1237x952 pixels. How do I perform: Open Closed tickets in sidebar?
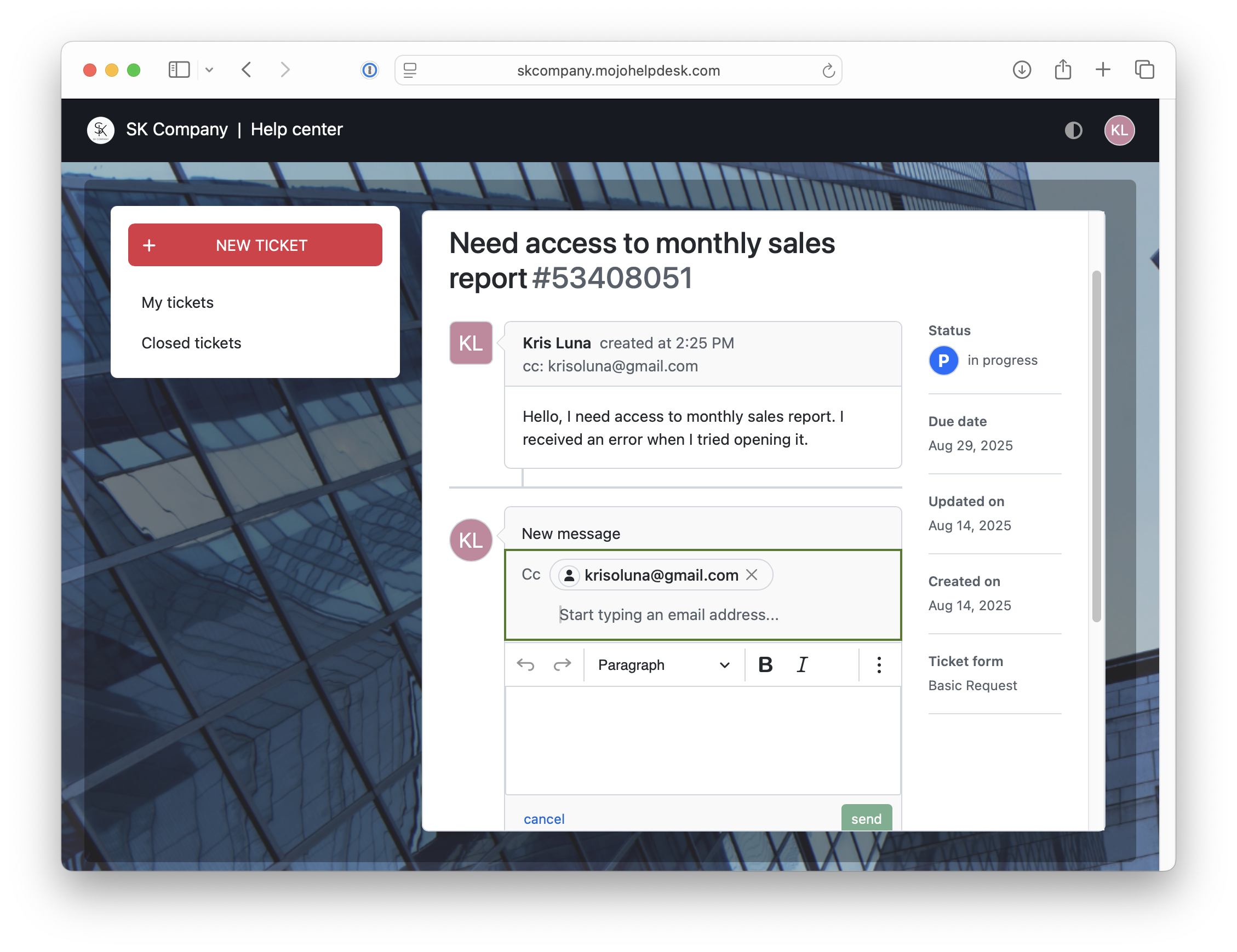coord(191,343)
